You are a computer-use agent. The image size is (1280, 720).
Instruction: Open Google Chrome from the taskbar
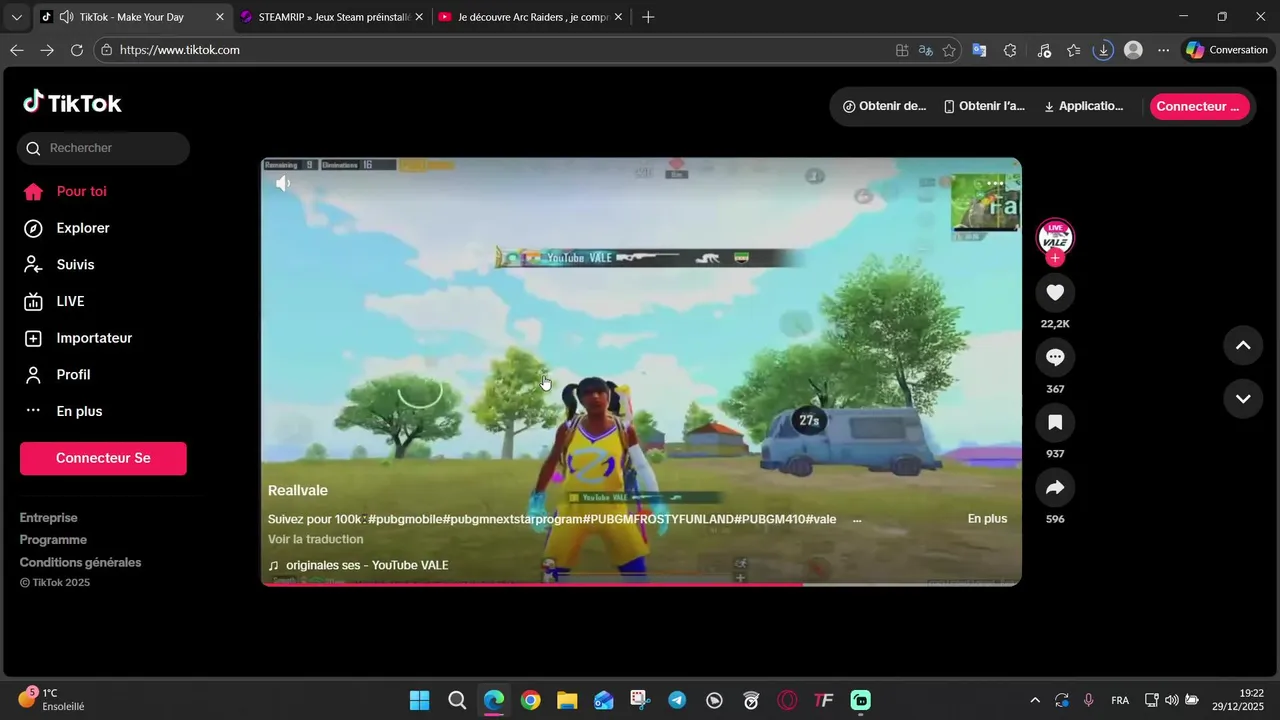tap(531, 700)
